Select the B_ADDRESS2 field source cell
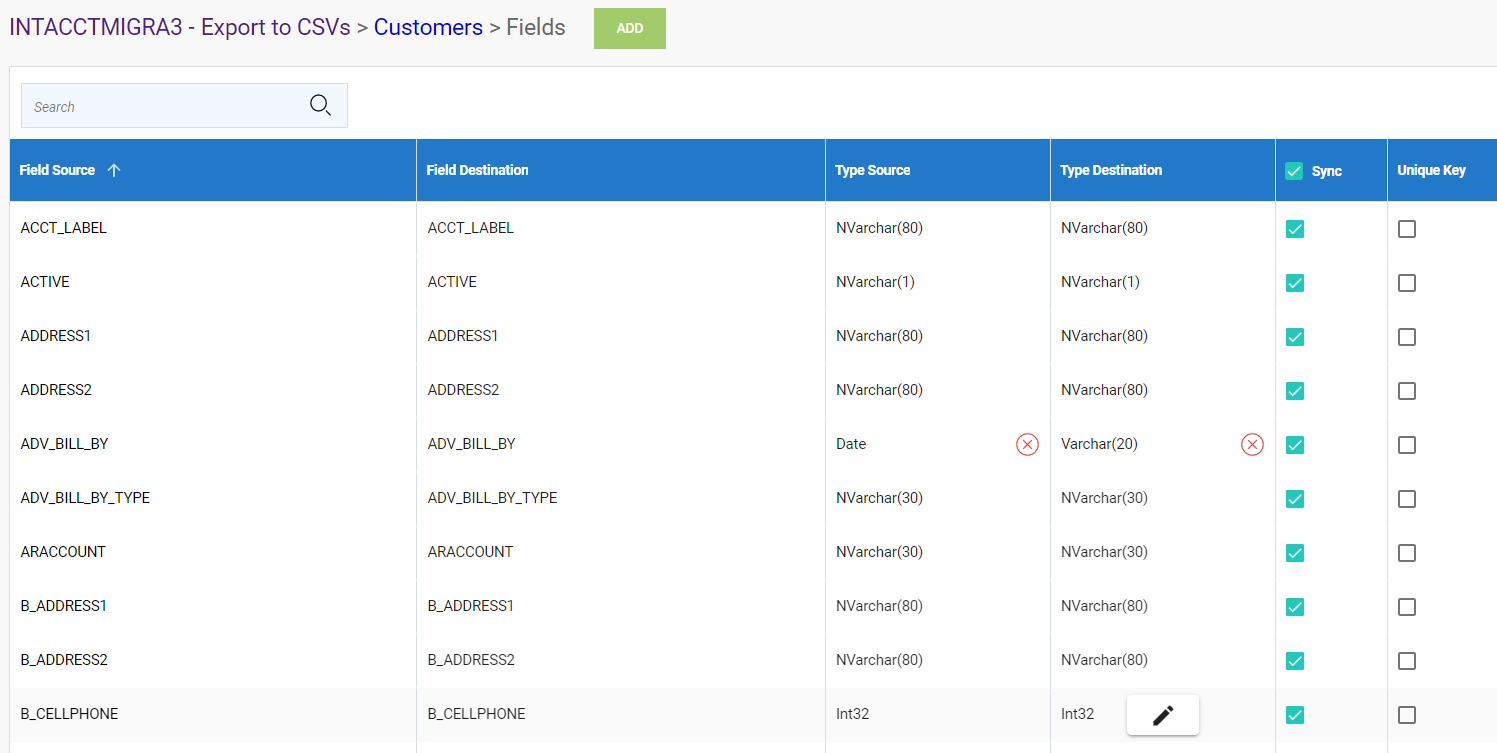The height and width of the screenshot is (753, 1497). click(64, 660)
